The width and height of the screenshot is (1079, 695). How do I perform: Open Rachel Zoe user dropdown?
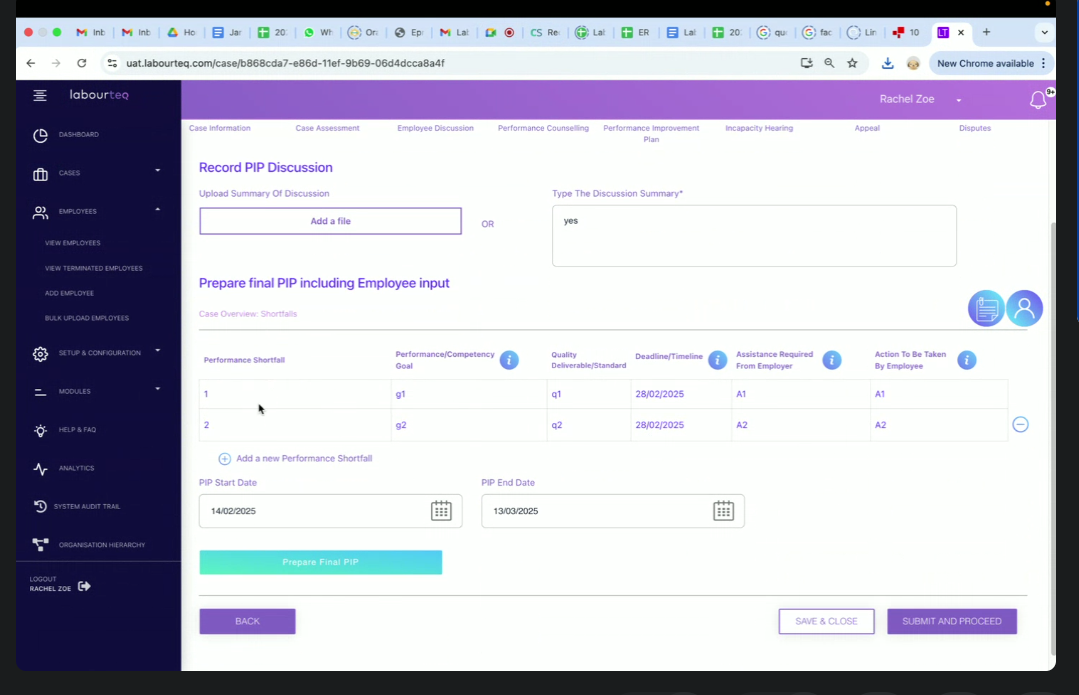pyautogui.click(x=920, y=100)
